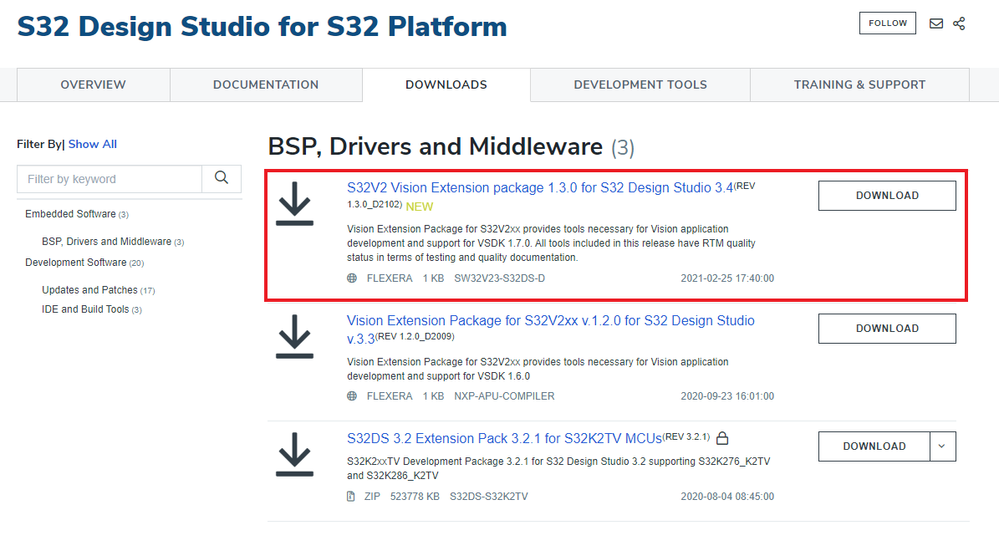The width and height of the screenshot is (999, 536).
Task: Click the search magnifier icon in keyword filter
Action: click(x=221, y=178)
